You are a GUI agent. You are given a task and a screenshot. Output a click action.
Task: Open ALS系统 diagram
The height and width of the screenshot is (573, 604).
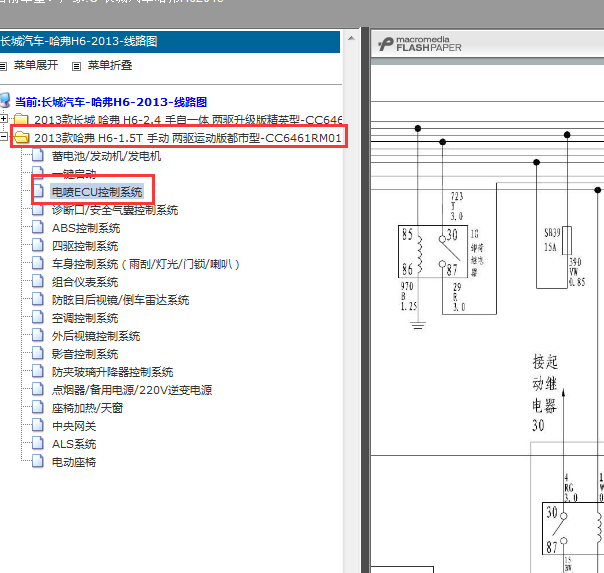coord(74,444)
